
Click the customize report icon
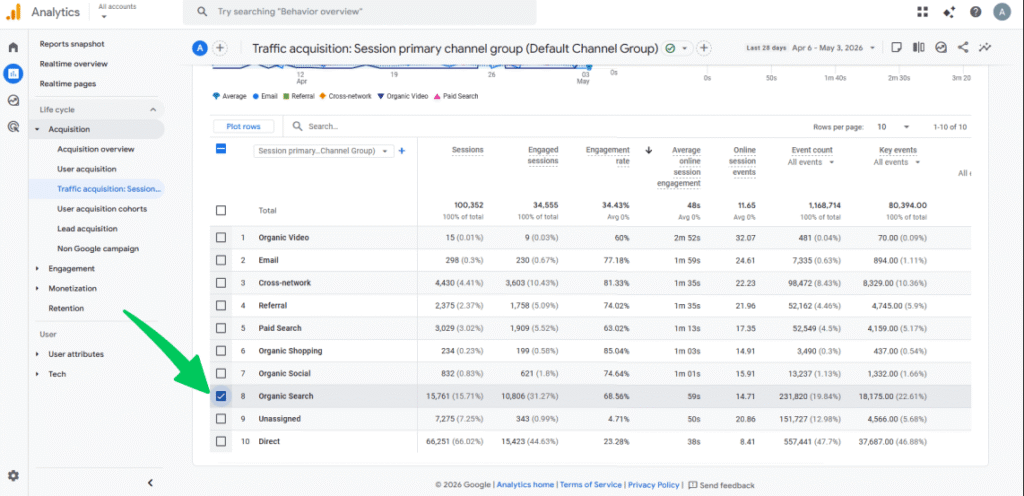940,47
